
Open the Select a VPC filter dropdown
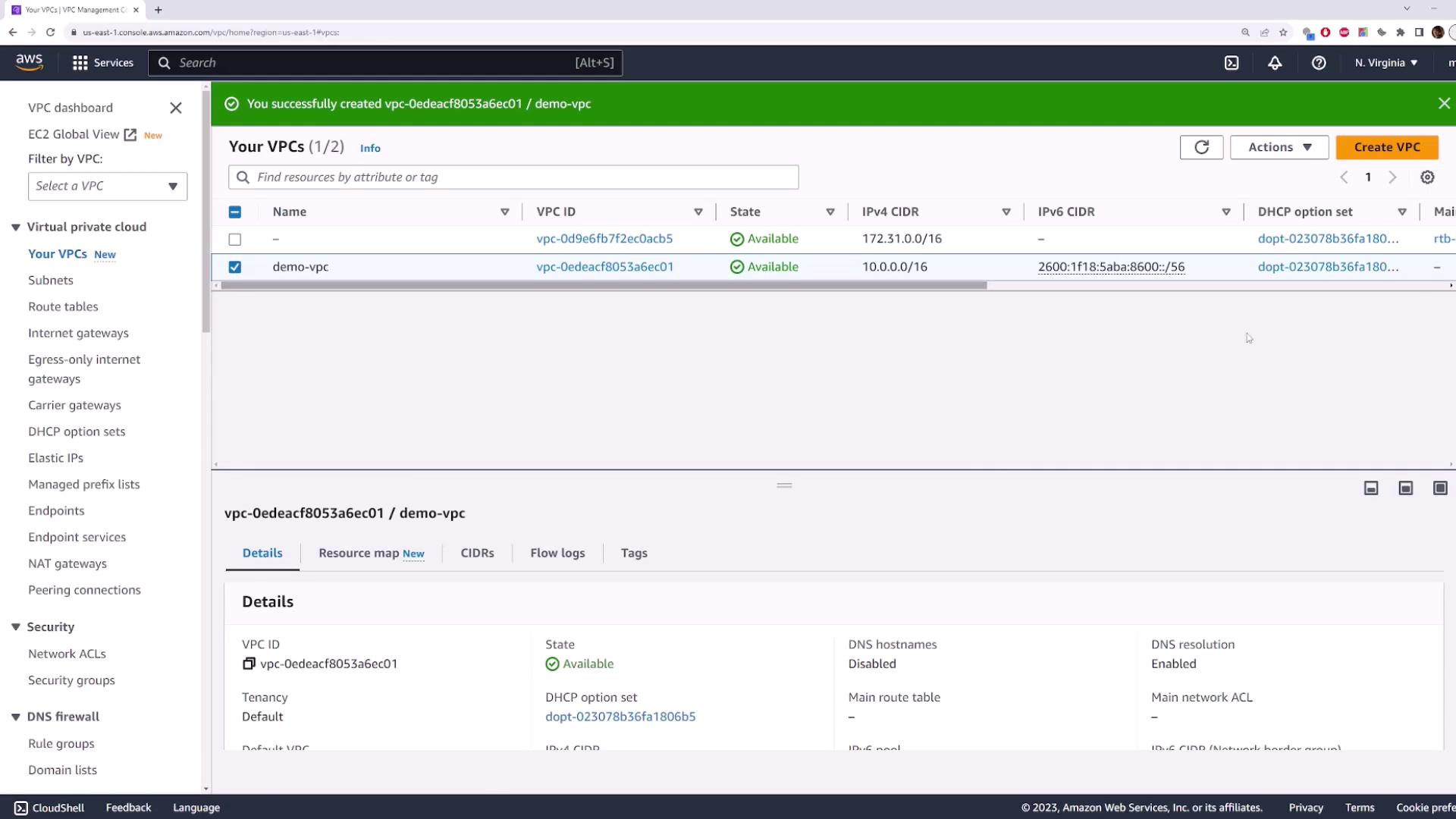pos(108,187)
